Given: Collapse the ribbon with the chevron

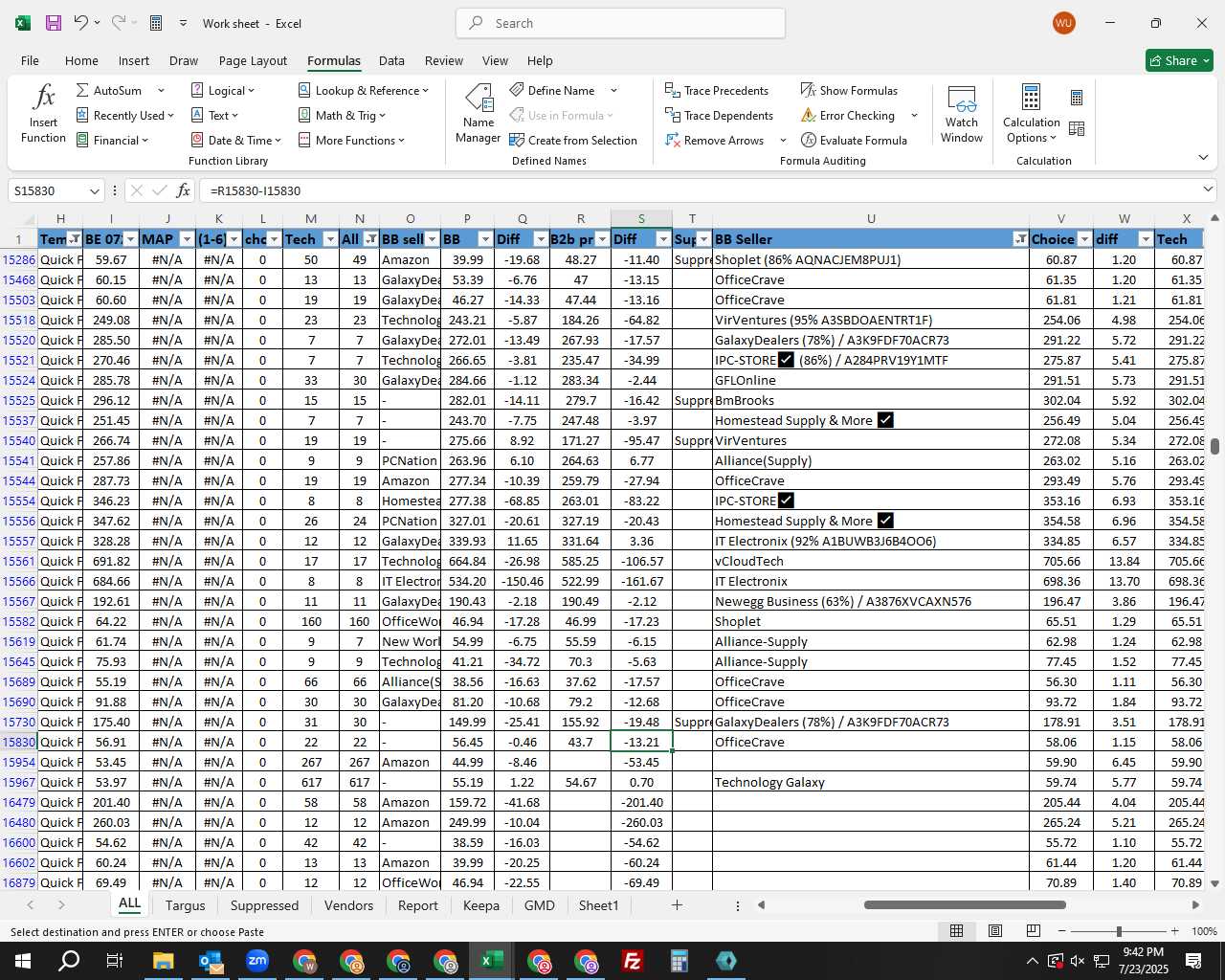Looking at the screenshot, I should tap(1203, 157).
